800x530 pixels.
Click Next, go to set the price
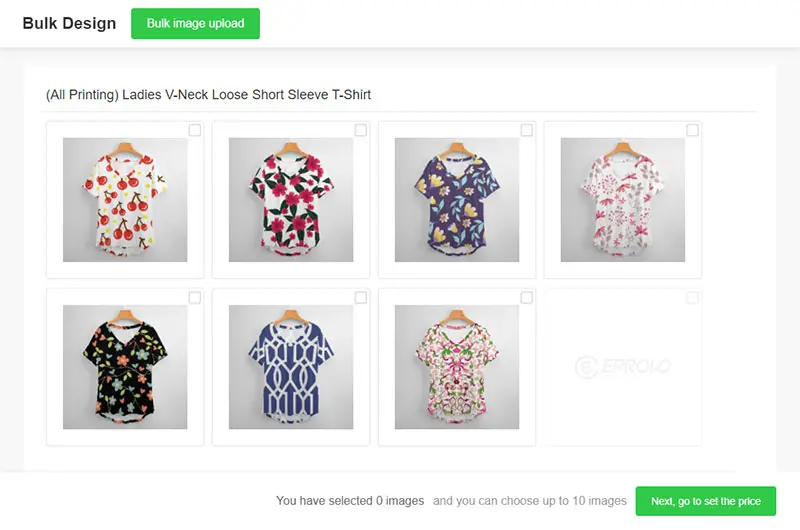point(706,501)
